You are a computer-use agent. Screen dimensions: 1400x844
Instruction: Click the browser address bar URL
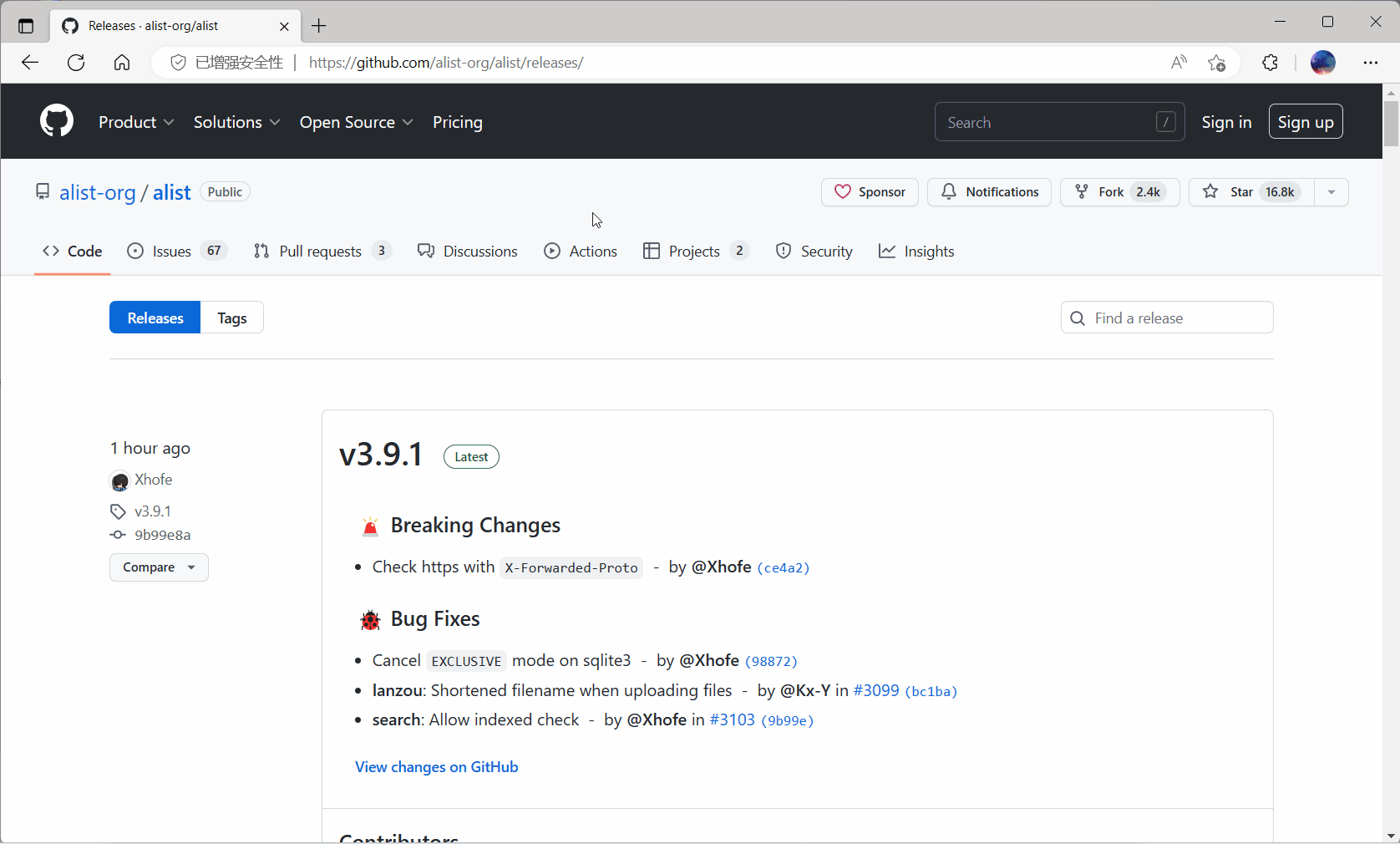446,63
